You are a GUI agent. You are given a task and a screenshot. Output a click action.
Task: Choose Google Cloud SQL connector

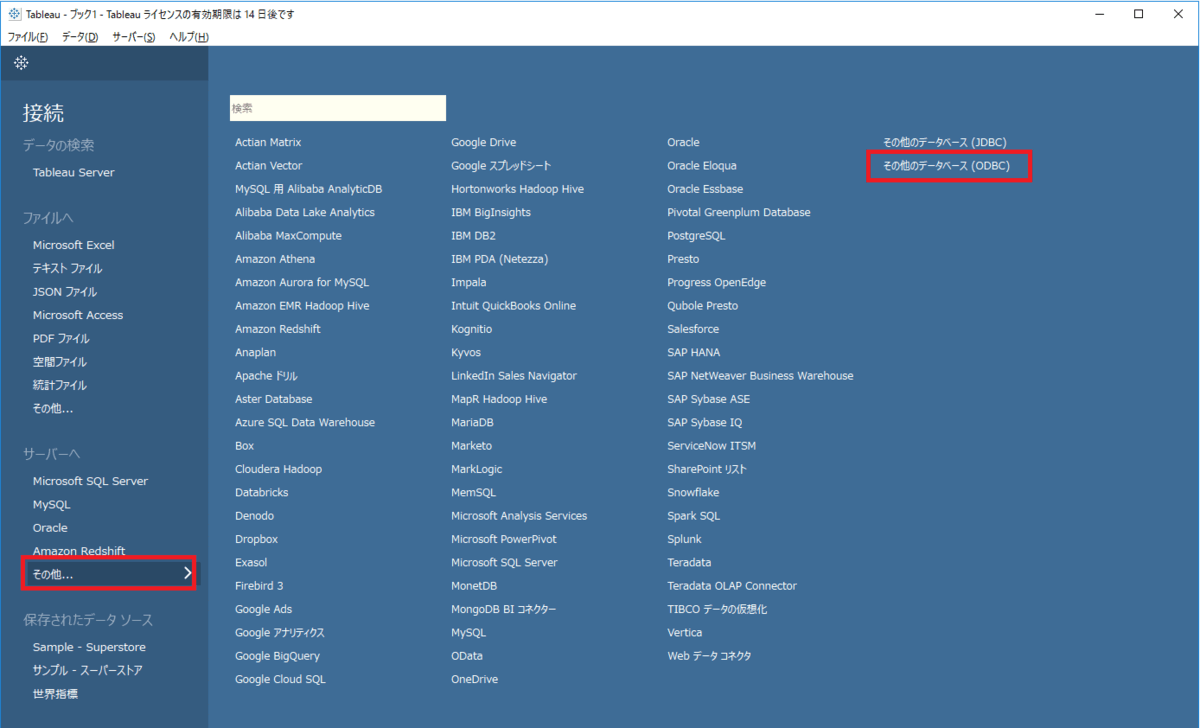coord(280,679)
